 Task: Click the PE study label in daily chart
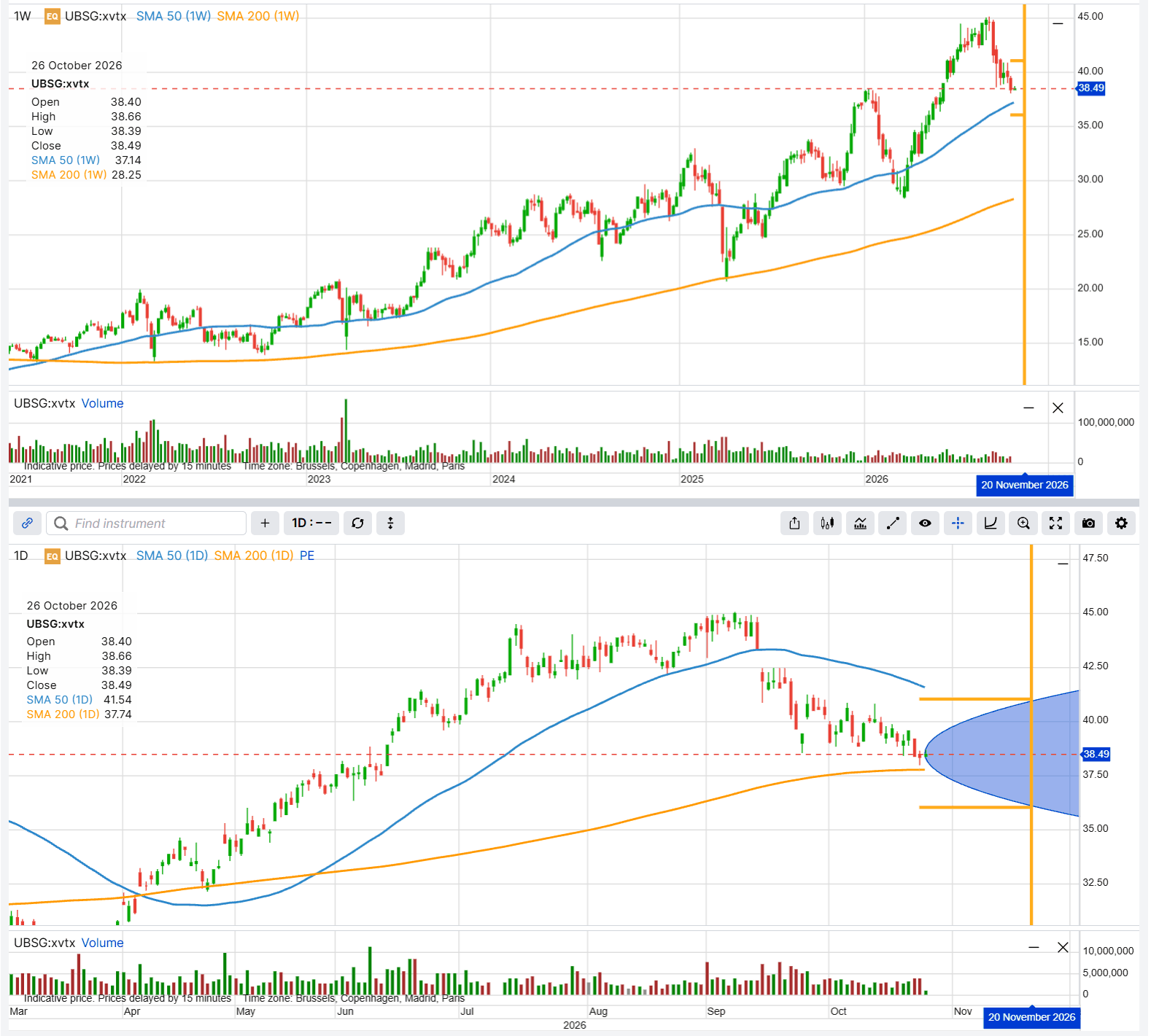pyautogui.click(x=307, y=556)
